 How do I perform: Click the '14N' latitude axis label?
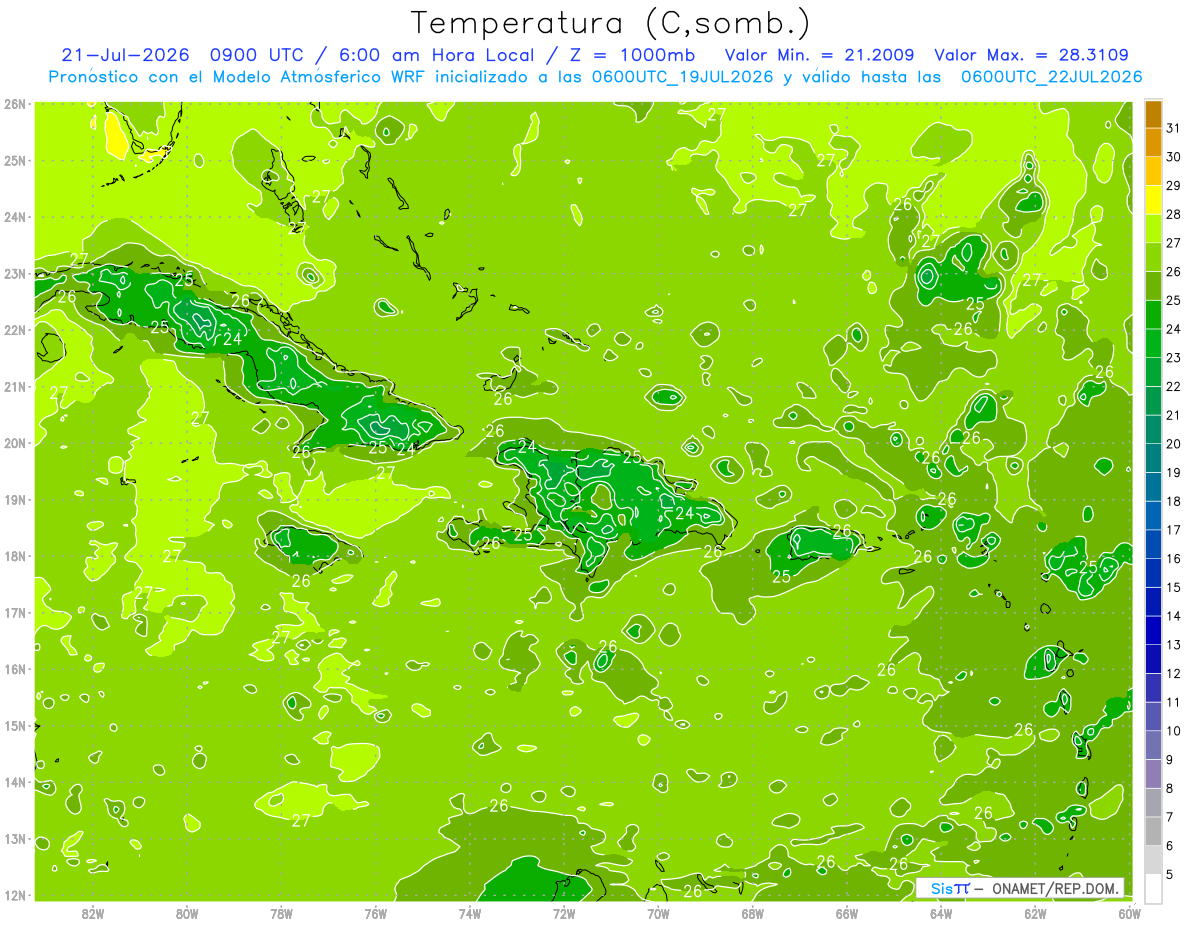(x=15, y=783)
